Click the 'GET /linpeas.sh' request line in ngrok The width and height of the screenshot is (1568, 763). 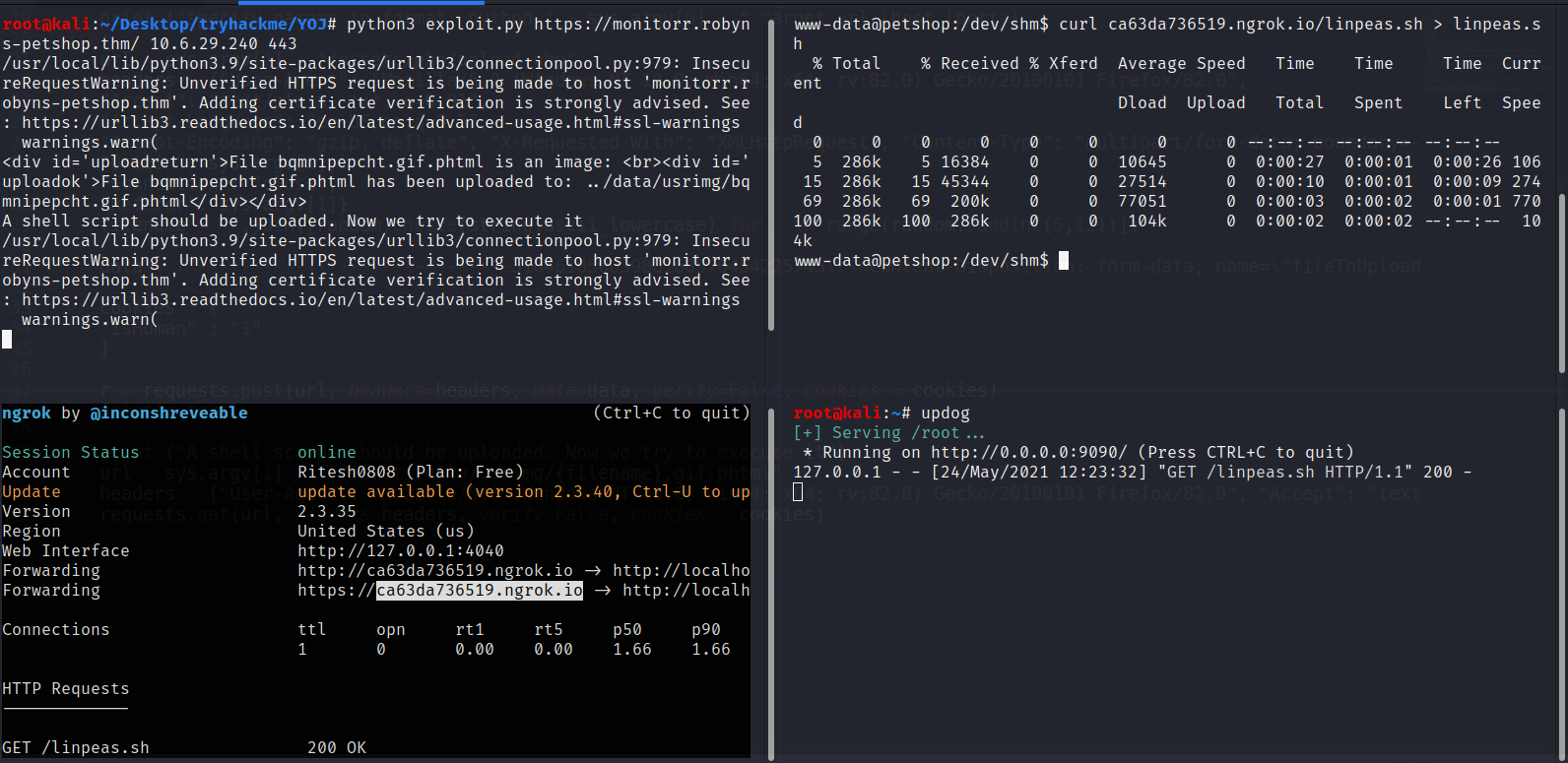[x=76, y=747]
